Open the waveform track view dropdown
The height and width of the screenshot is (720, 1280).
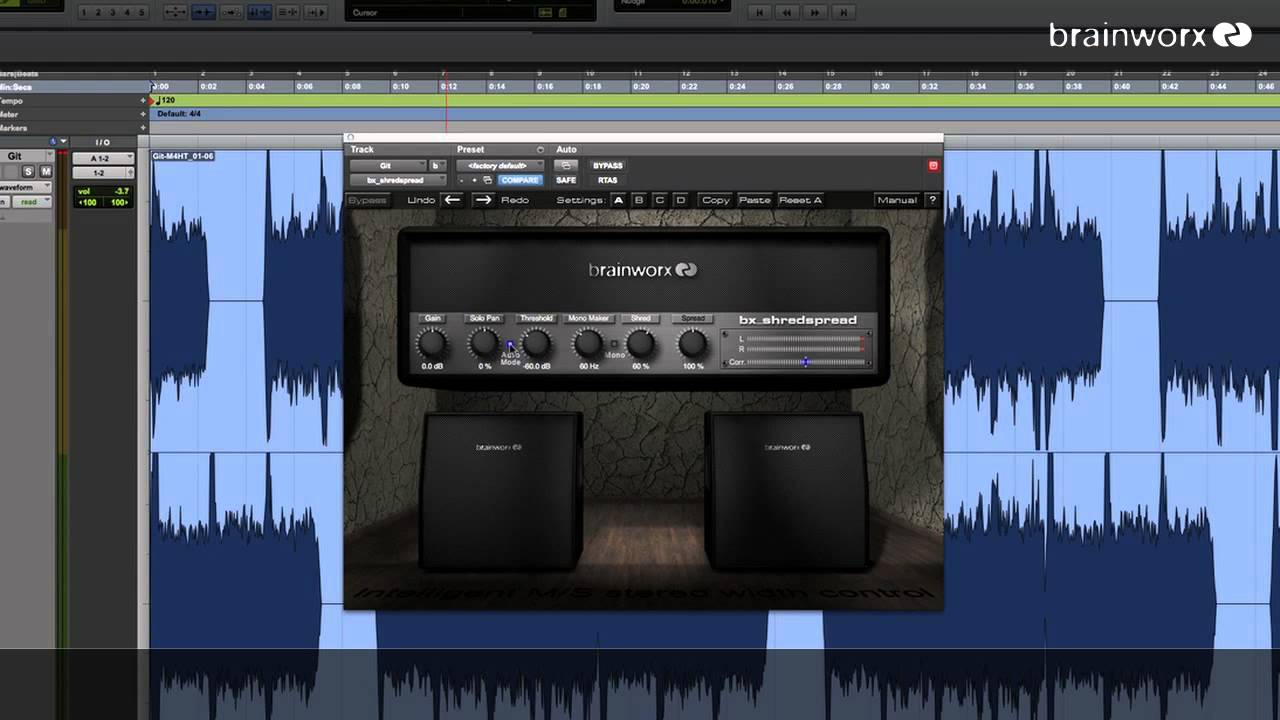coord(24,187)
